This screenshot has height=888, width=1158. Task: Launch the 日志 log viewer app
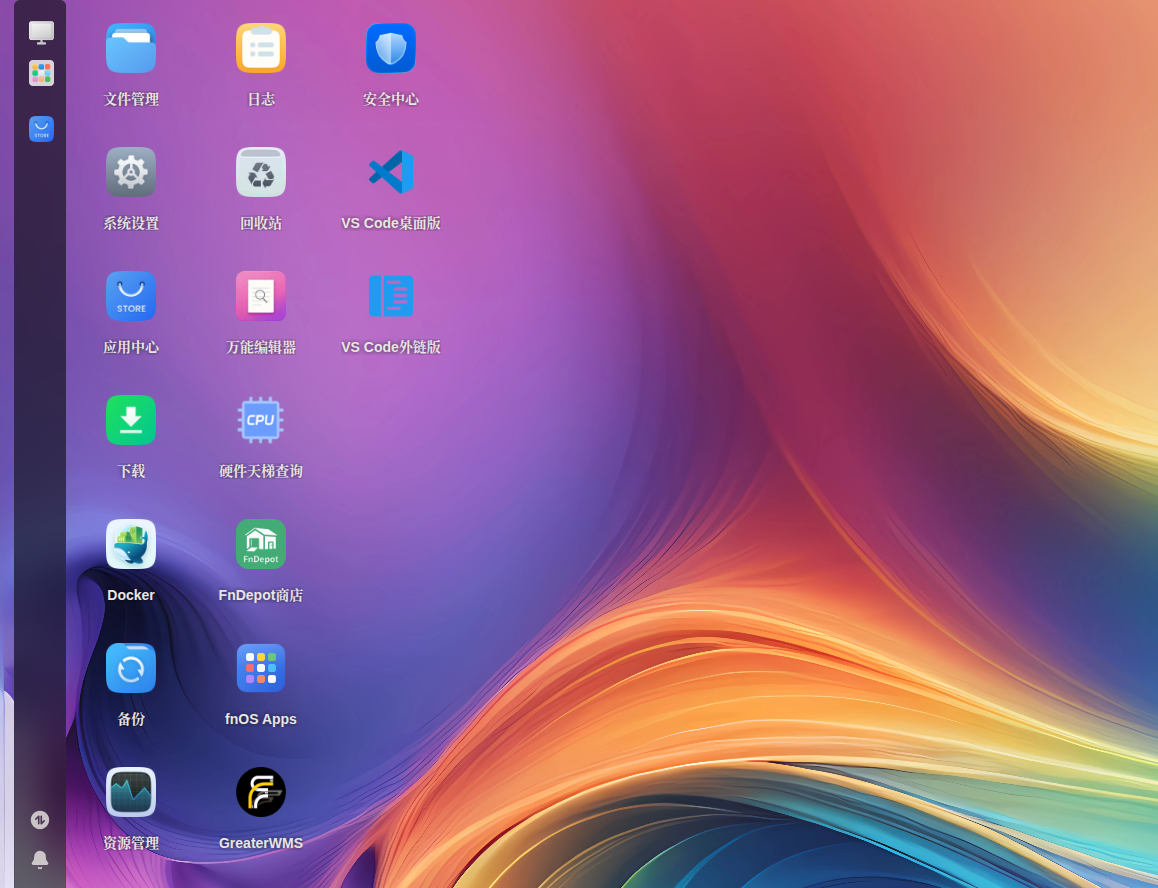pos(261,49)
